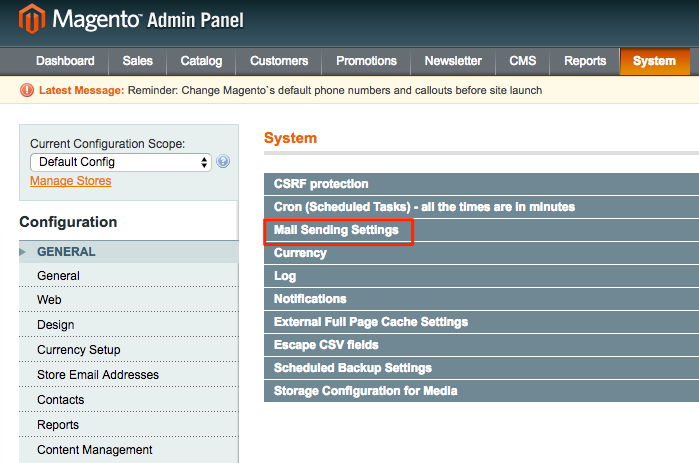
Task: Expand the CSRF protection section
Action: 321,184
